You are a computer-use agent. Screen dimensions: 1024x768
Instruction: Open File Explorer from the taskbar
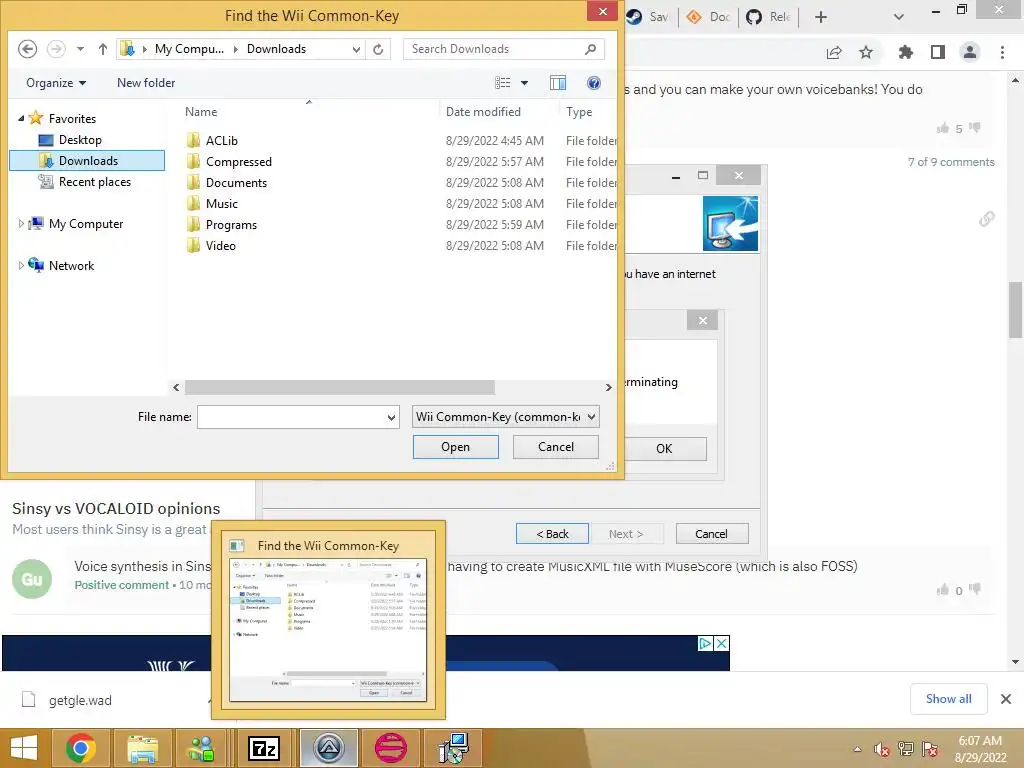(x=142, y=748)
